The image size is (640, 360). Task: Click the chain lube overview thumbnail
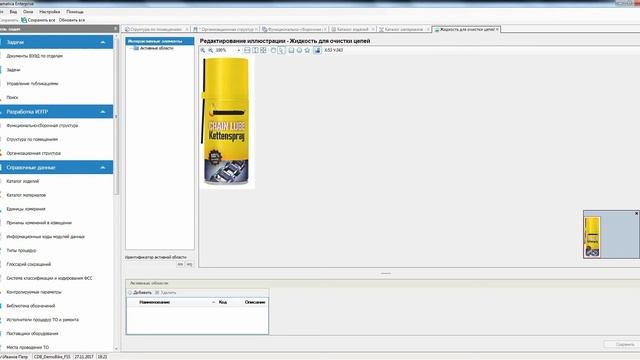pos(592,237)
